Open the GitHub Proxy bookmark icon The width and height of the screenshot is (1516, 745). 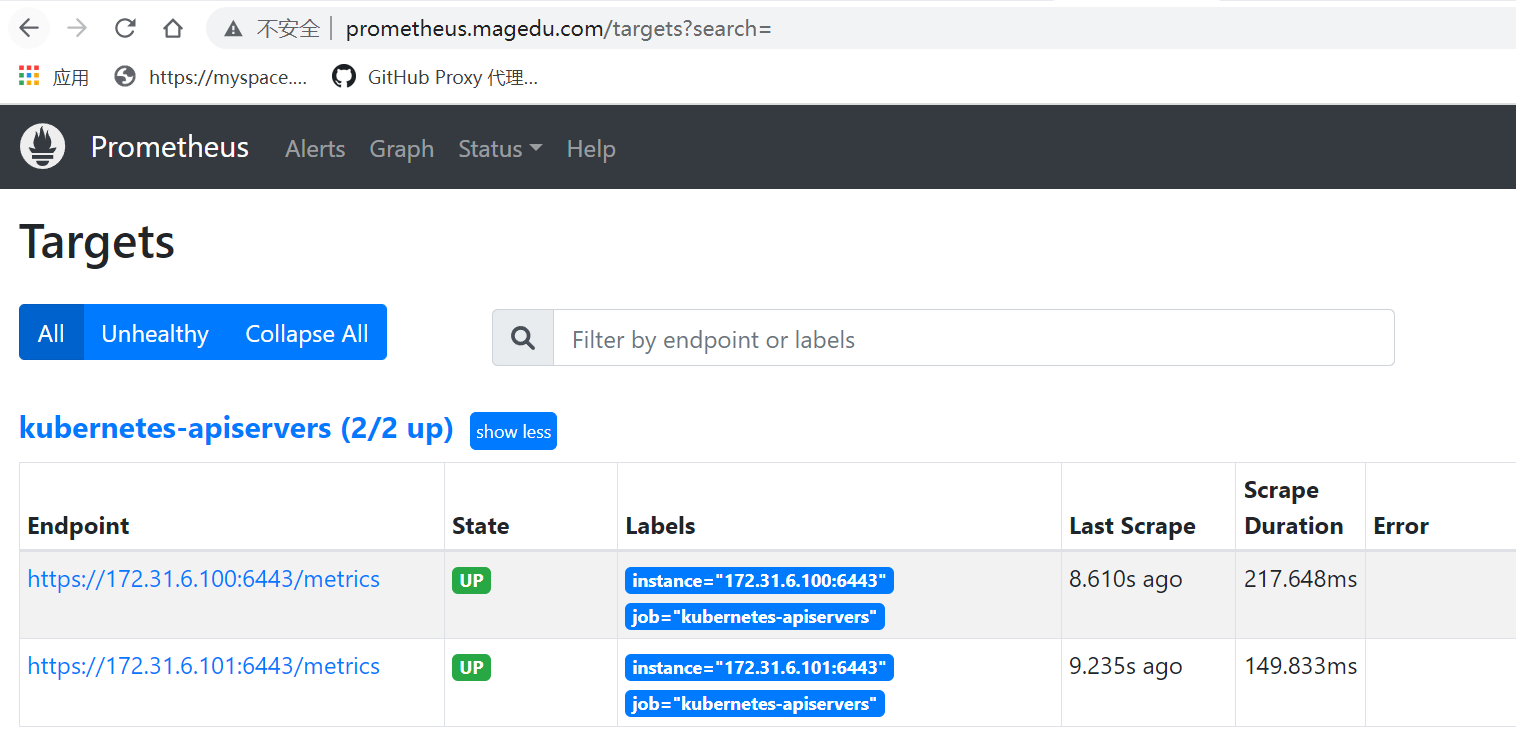pyautogui.click(x=344, y=76)
